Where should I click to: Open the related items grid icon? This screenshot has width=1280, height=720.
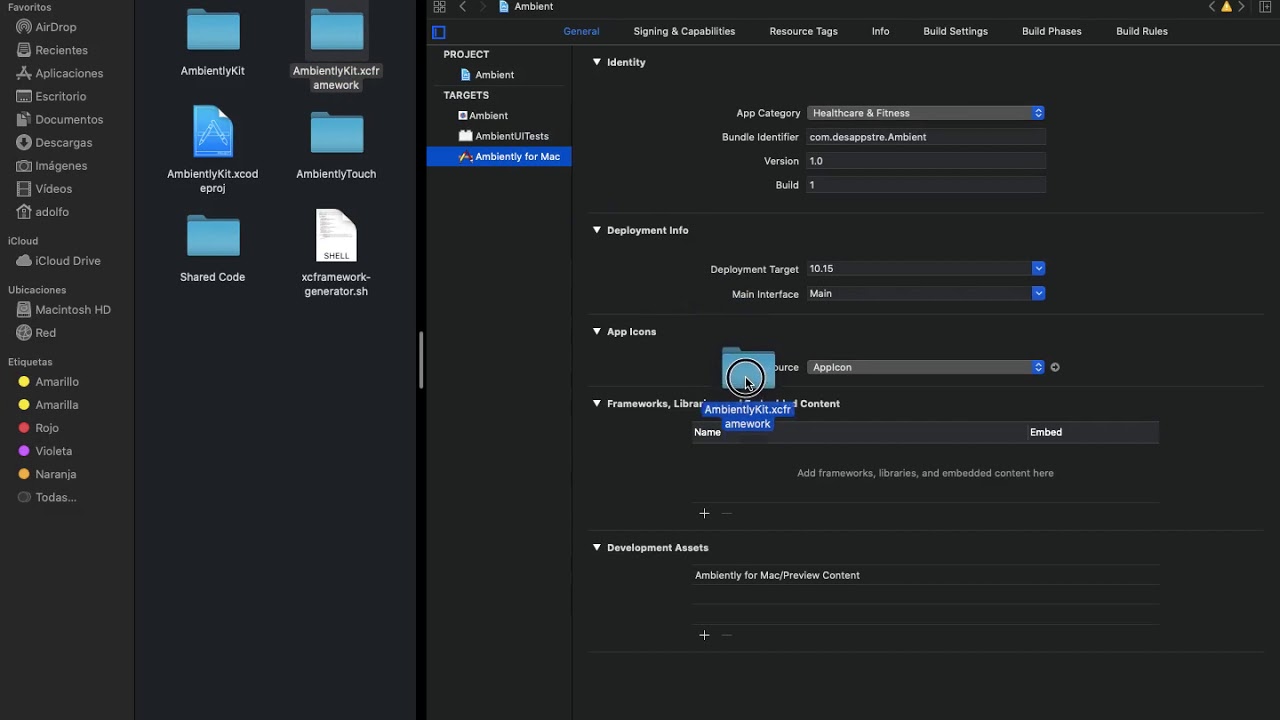439,7
